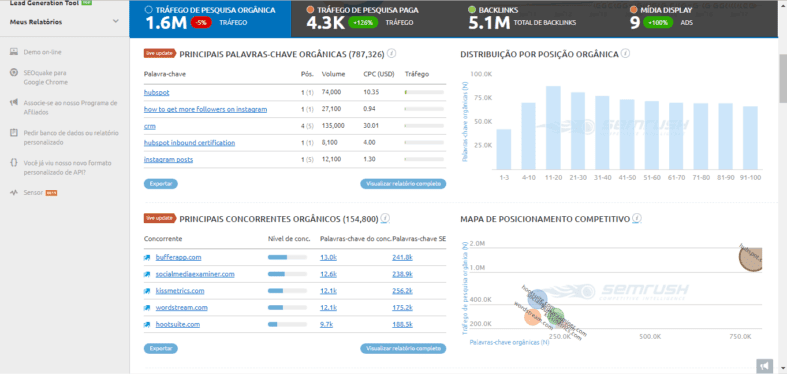Click the 1-3 position bar in chart

pos(504,149)
